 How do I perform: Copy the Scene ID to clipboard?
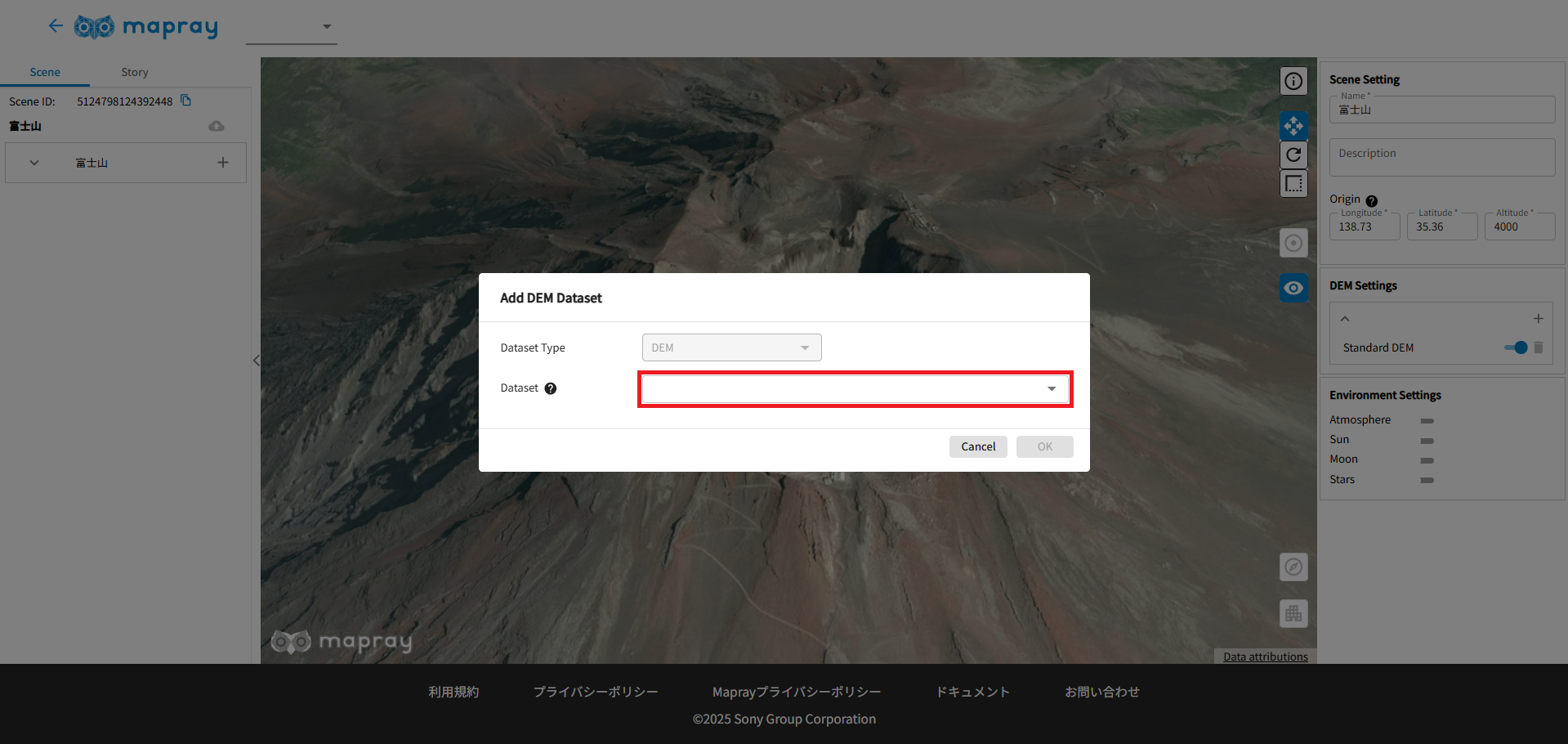185,101
